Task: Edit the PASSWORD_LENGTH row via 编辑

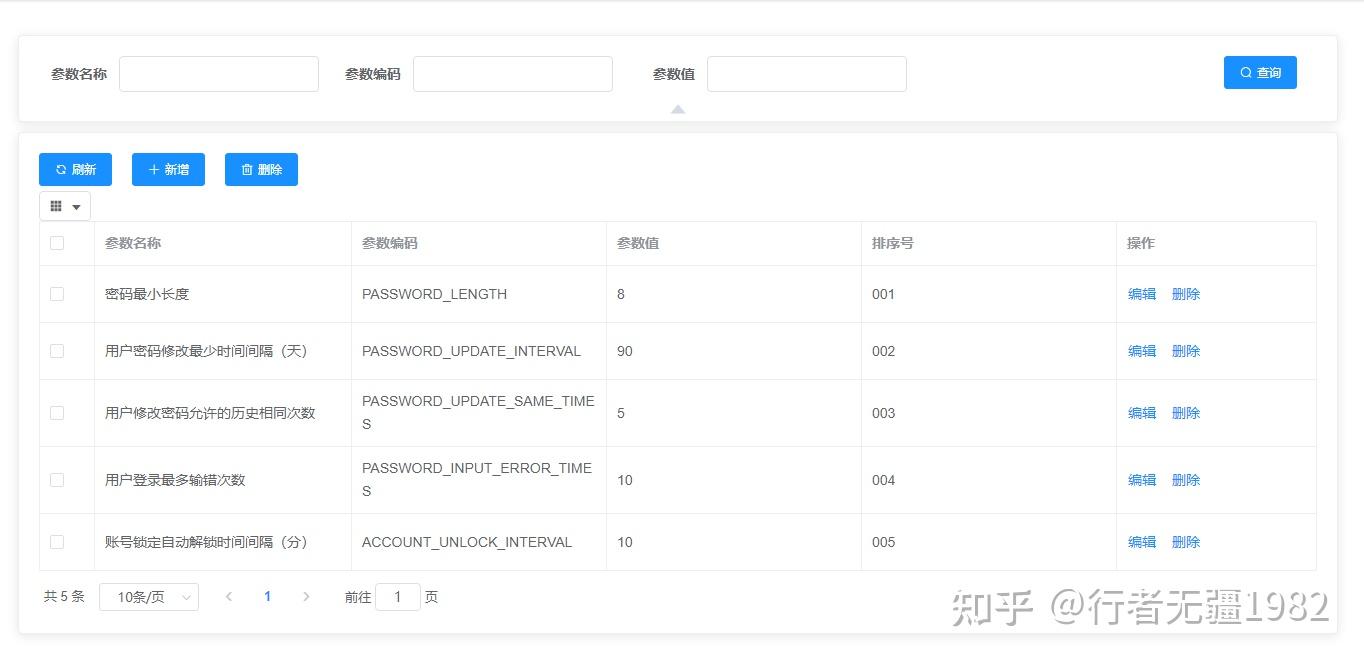Action: (1142, 294)
